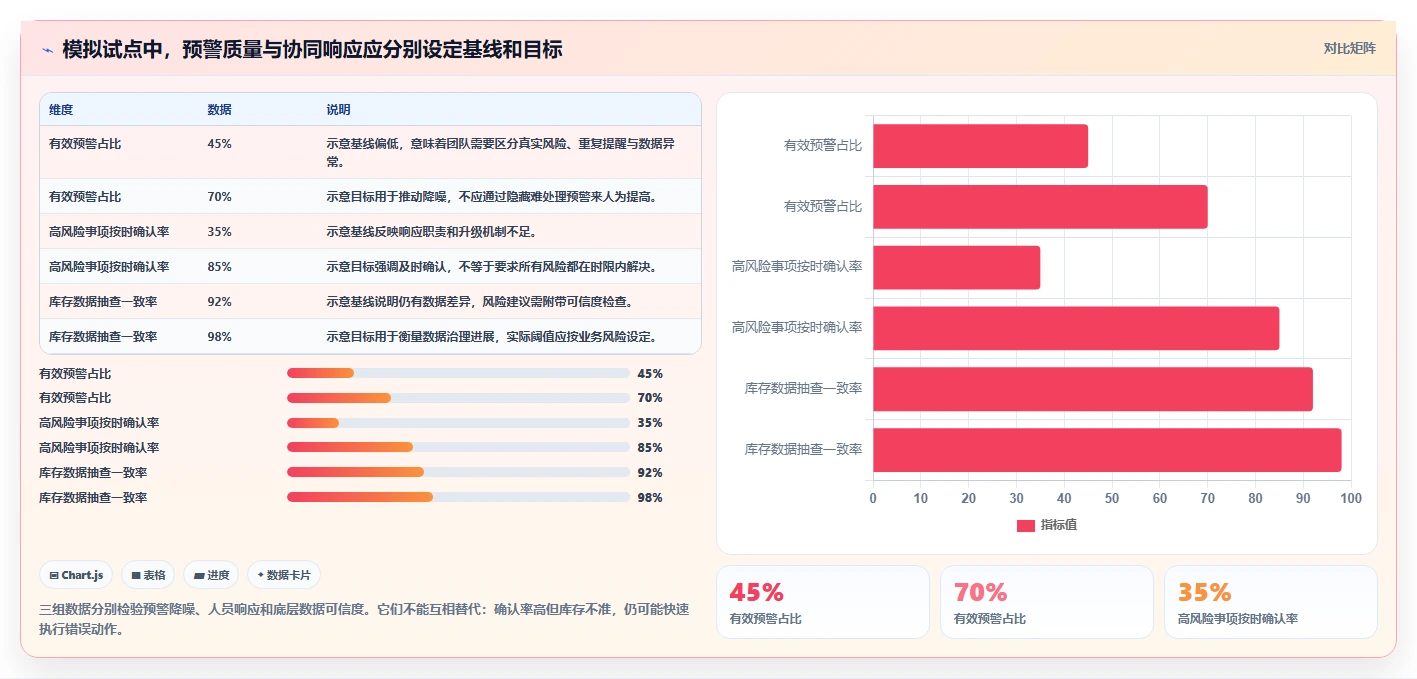Click the description starting 示意基线反映响应职责
This screenshot has width=1417, height=679.
(x=432, y=232)
